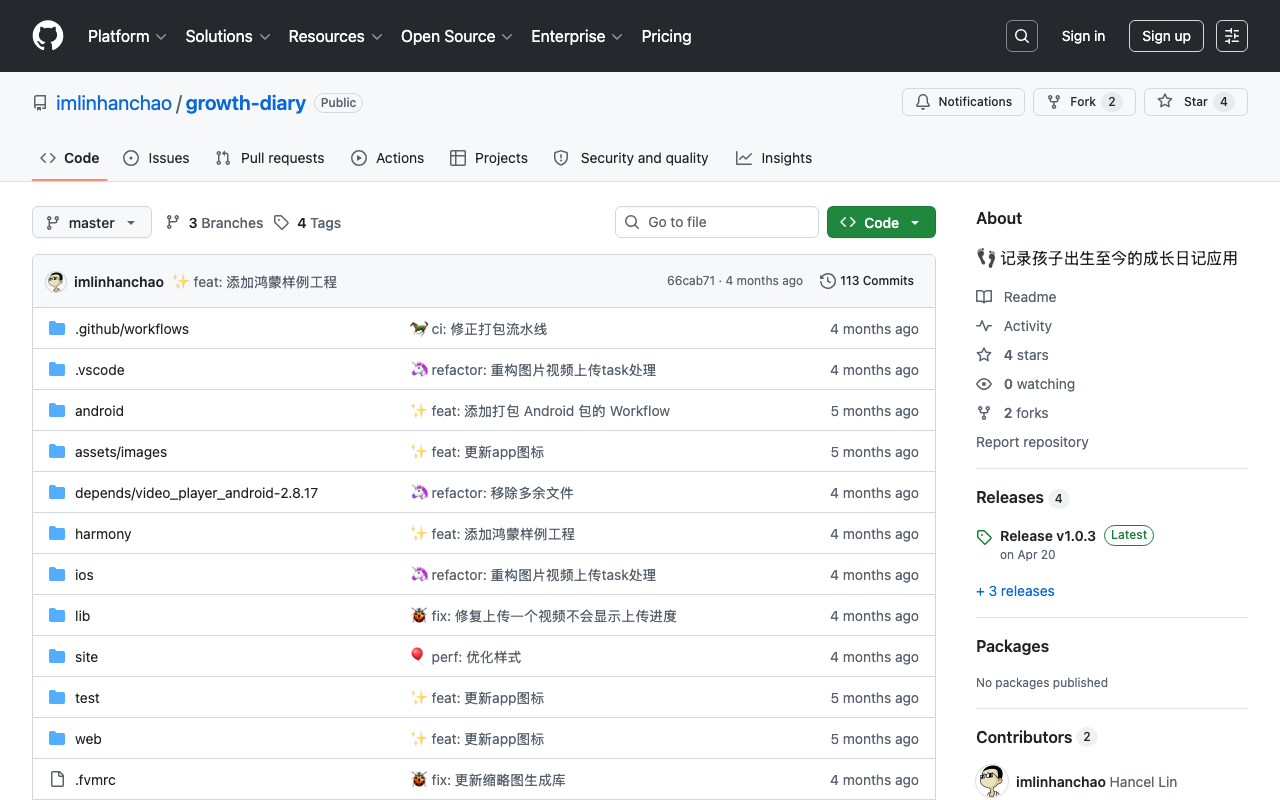The image size is (1280, 800).
Task: Click the test folder icon
Action: [x=57, y=698]
